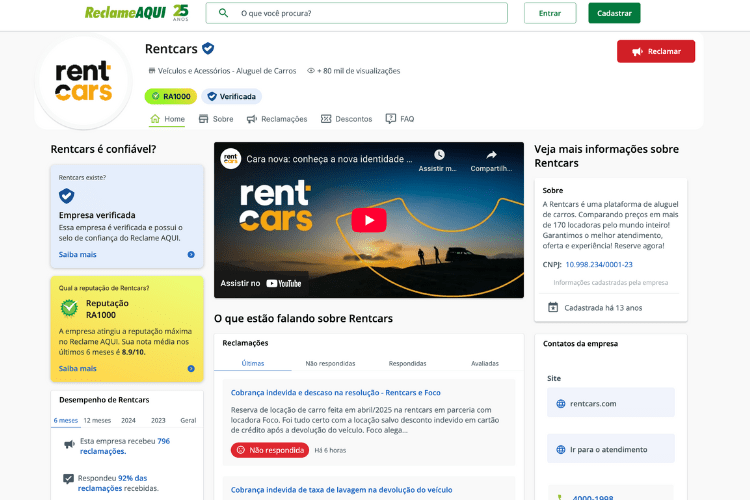This screenshot has height=500, width=750.
Task: Click the Entrar button
Action: (550, 13)
